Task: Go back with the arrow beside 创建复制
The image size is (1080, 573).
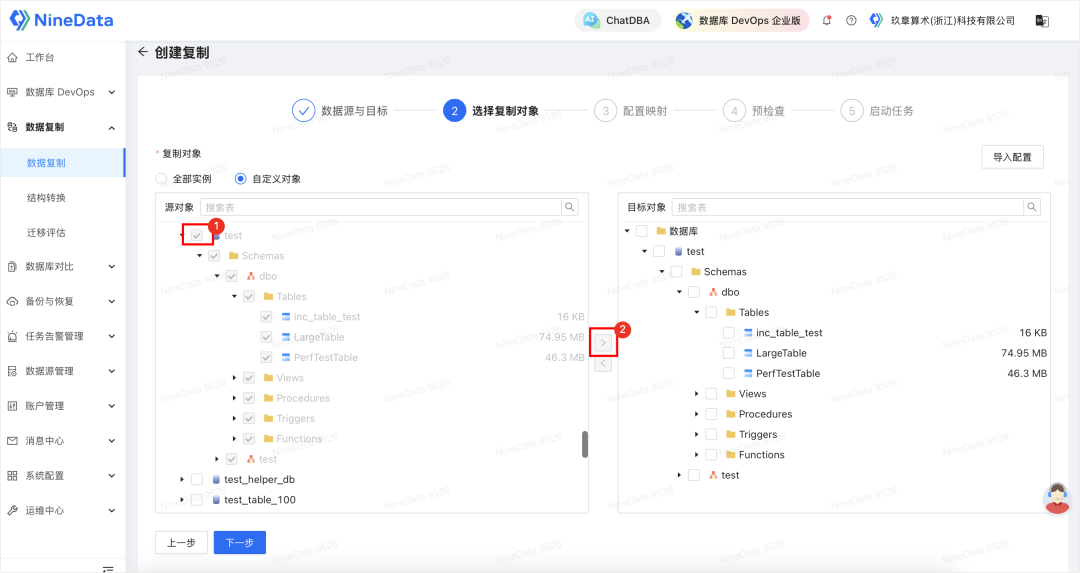Action: 143,52
